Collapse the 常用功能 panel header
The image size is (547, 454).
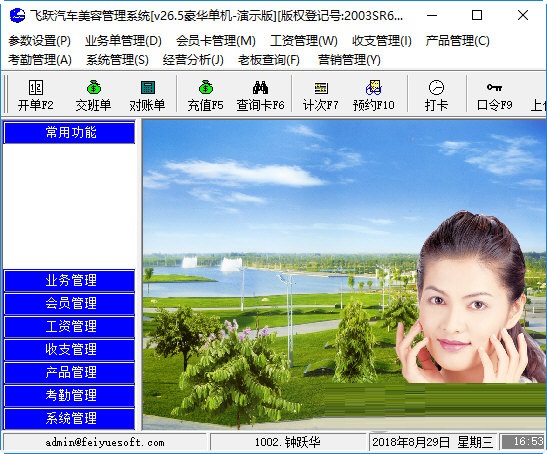click(69, 132)
